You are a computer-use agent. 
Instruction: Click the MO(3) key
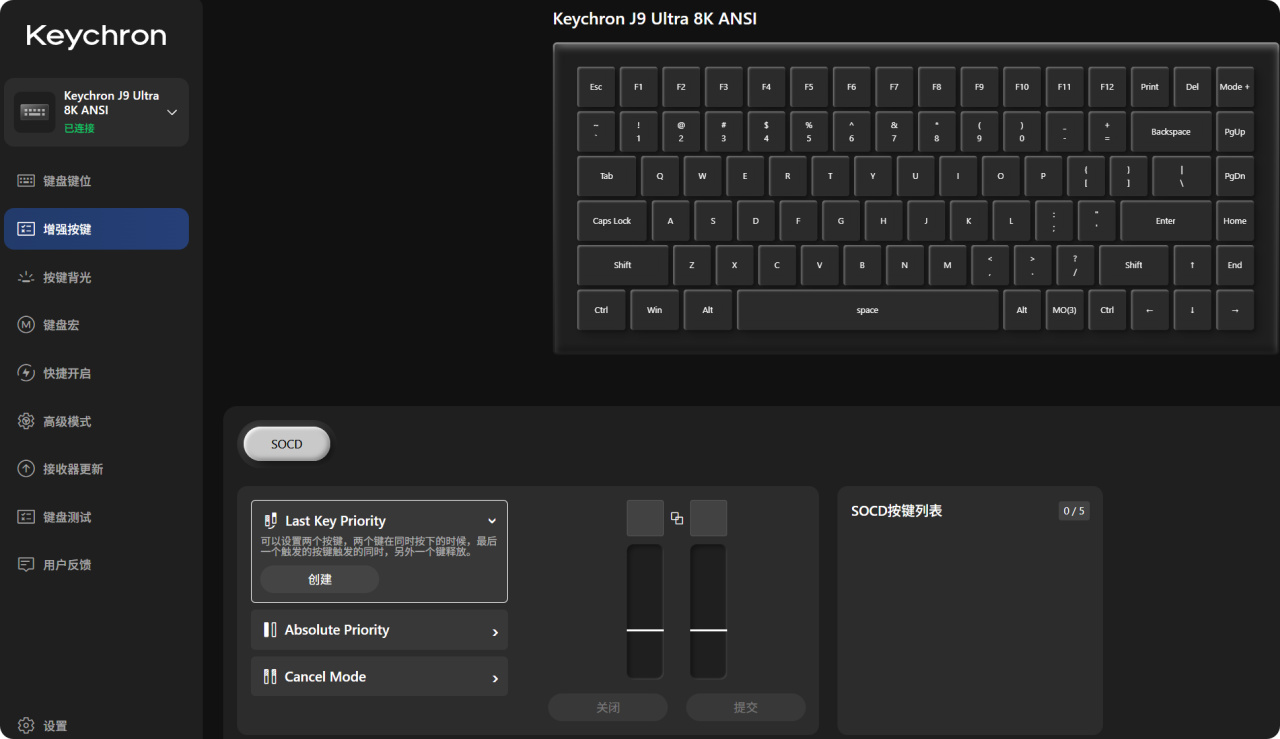(1064, 310)
